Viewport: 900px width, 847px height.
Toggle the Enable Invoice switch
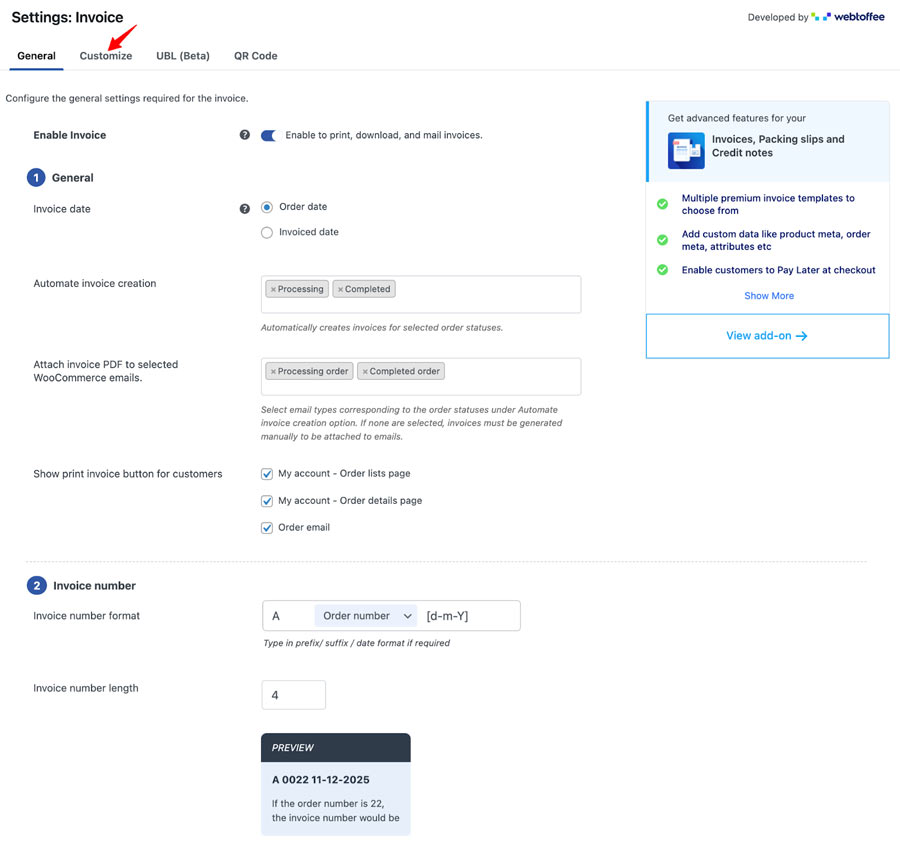(x=268, y=135)
